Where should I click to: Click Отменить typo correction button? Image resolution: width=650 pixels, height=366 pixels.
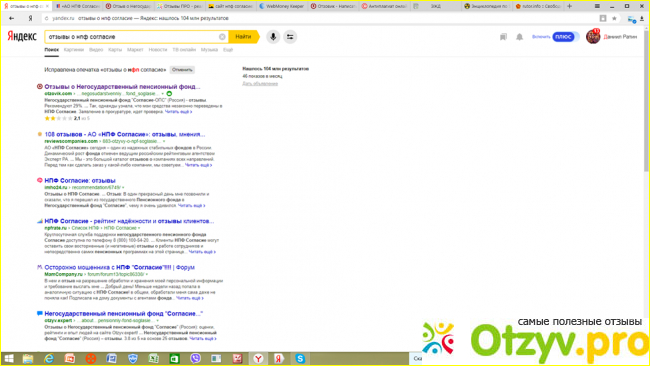[x=182, y=70]
